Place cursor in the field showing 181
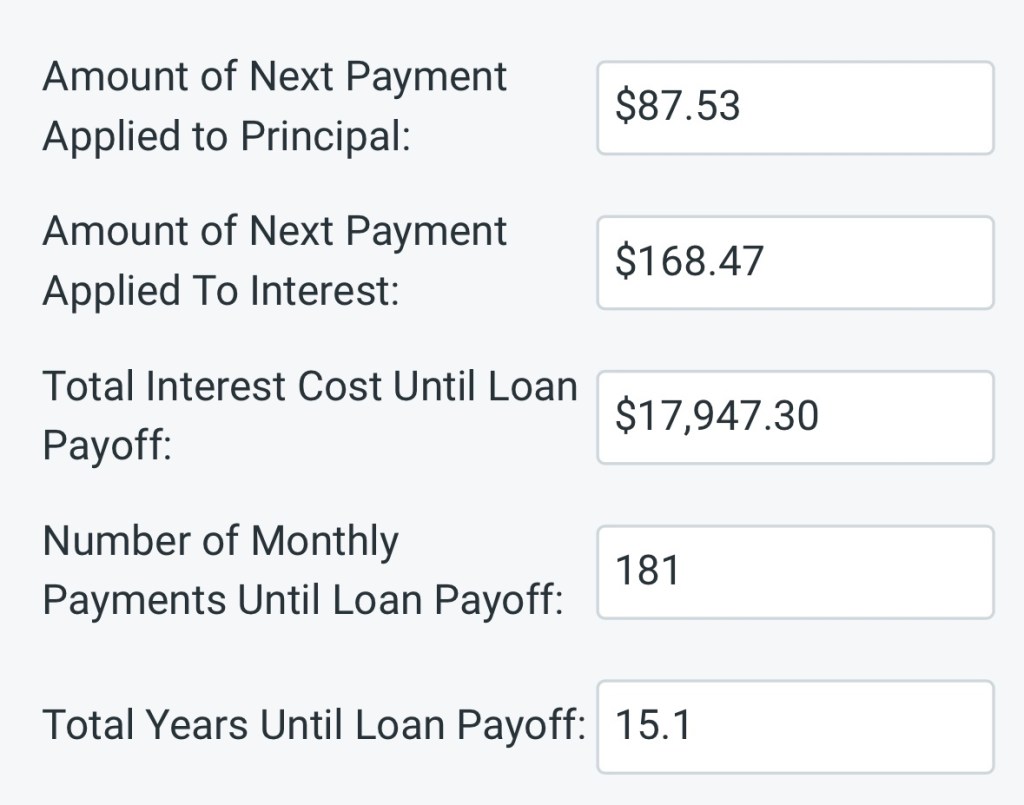Screen dimensions: 1024x805 click(795, 572)
